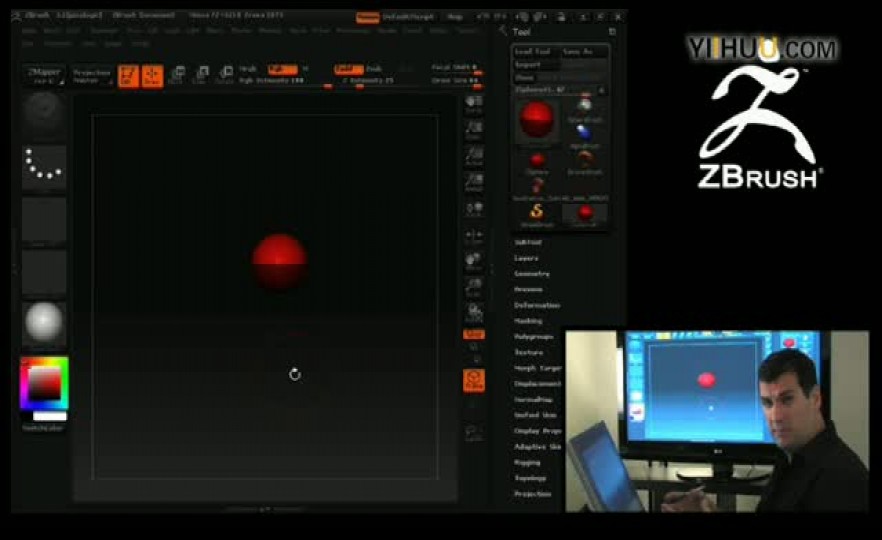Expand the Polygroups subpalette

coord(534,337)
